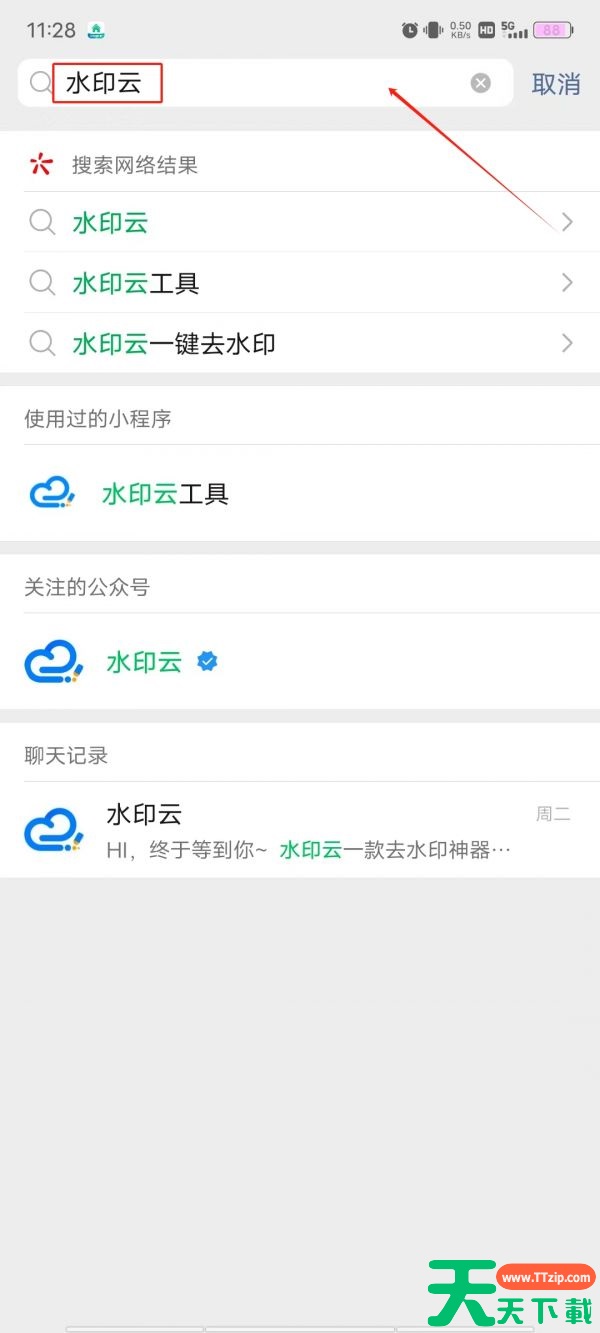Expand the 水印云工具 suggestion chevron

point(567,282)
